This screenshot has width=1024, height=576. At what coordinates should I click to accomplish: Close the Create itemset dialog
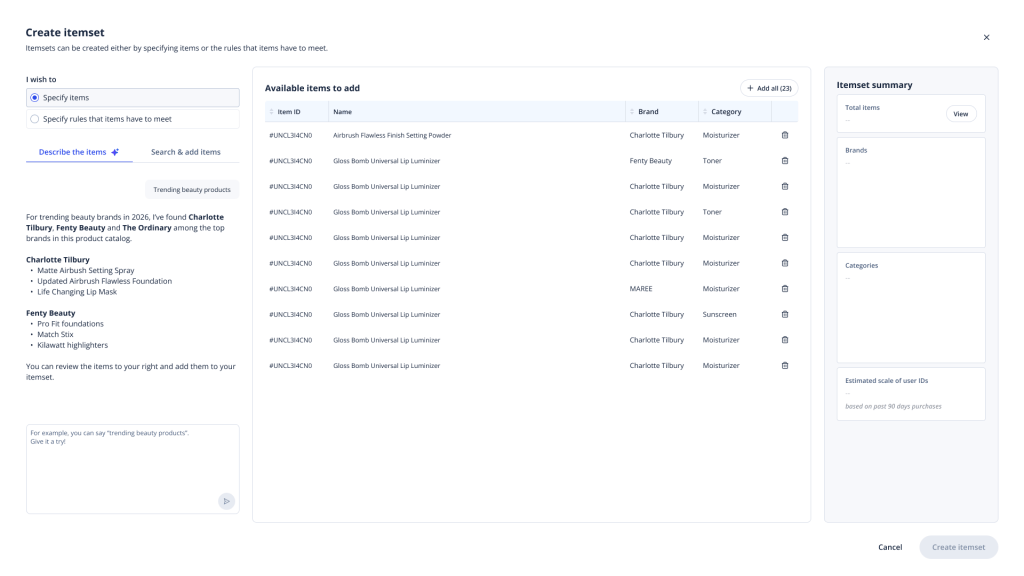tap(986, 37)
